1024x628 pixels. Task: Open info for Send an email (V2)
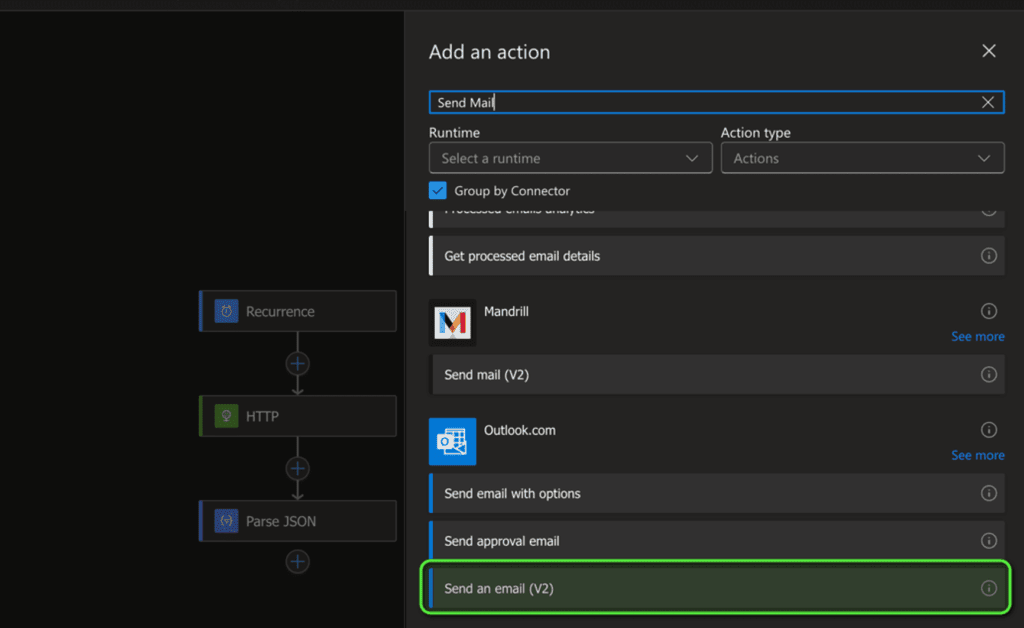point(989,588)
